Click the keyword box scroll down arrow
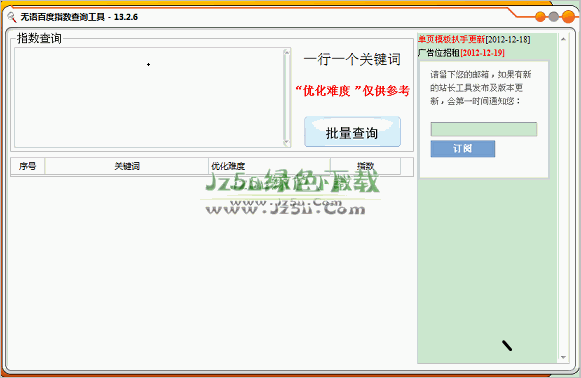581x378 pixels. click(x=286, y=143)
